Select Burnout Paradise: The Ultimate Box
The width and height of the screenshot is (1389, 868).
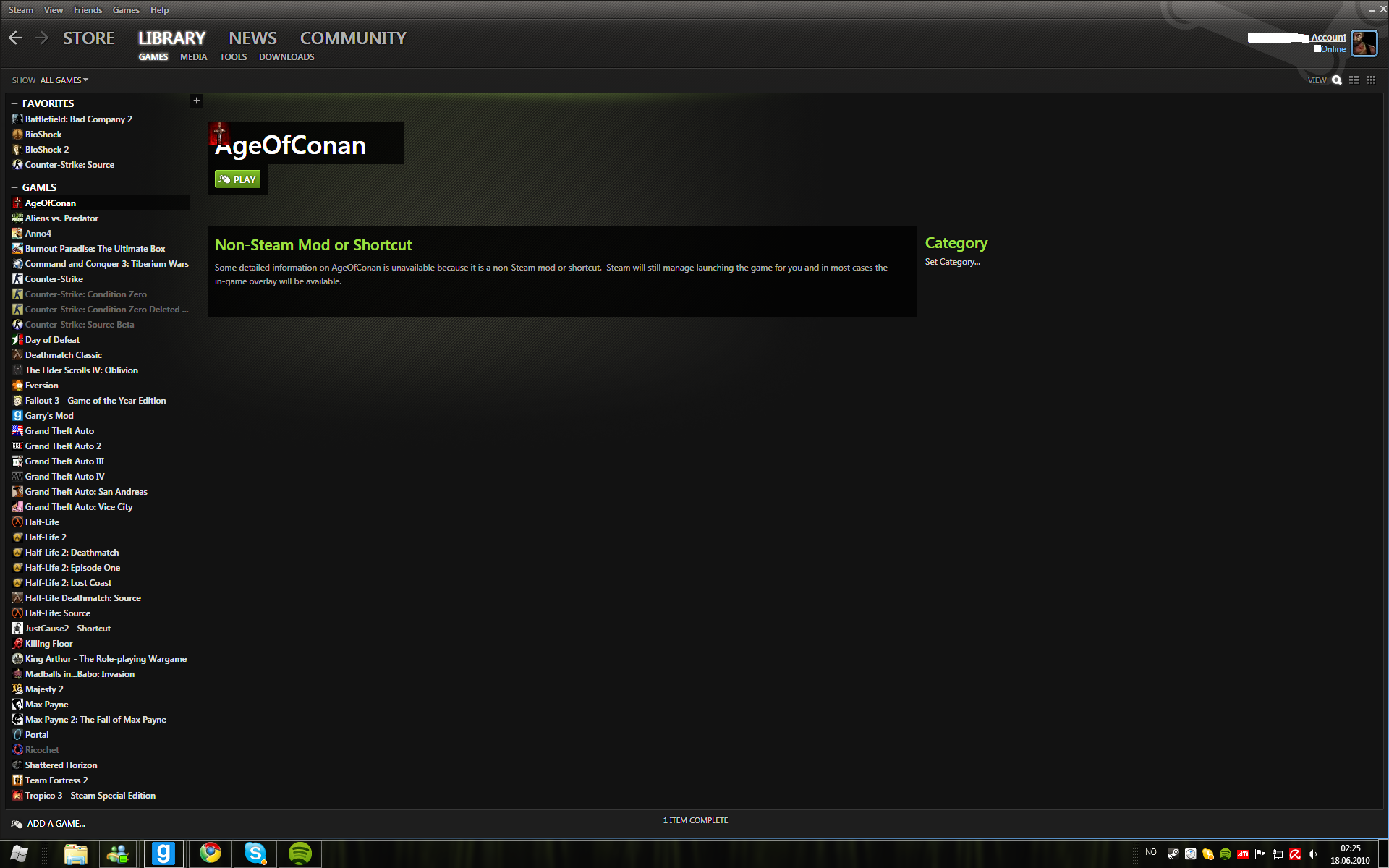pos(100,249)
